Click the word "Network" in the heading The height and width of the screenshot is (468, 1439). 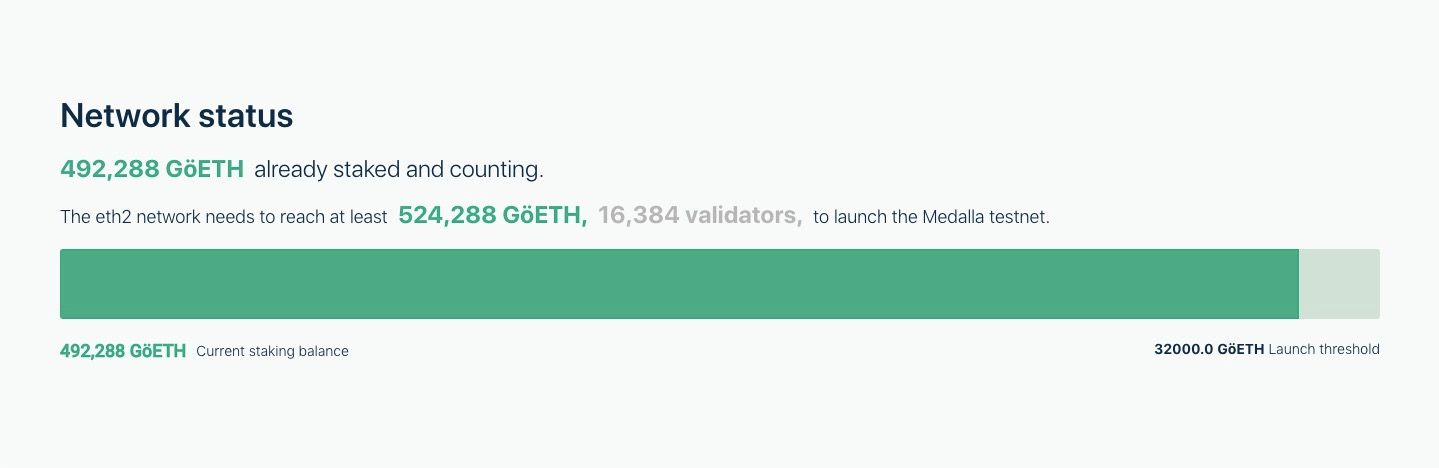pos(124,116)
